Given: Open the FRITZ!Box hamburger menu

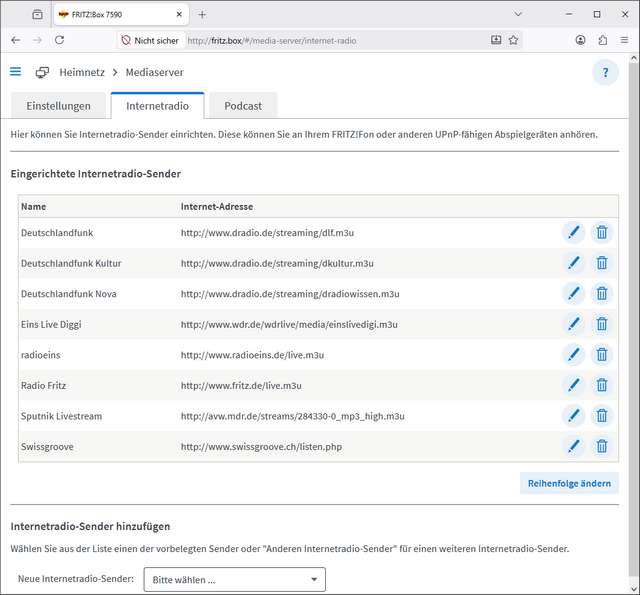Looking at the screenshot, I should click(x=16, y=72).
